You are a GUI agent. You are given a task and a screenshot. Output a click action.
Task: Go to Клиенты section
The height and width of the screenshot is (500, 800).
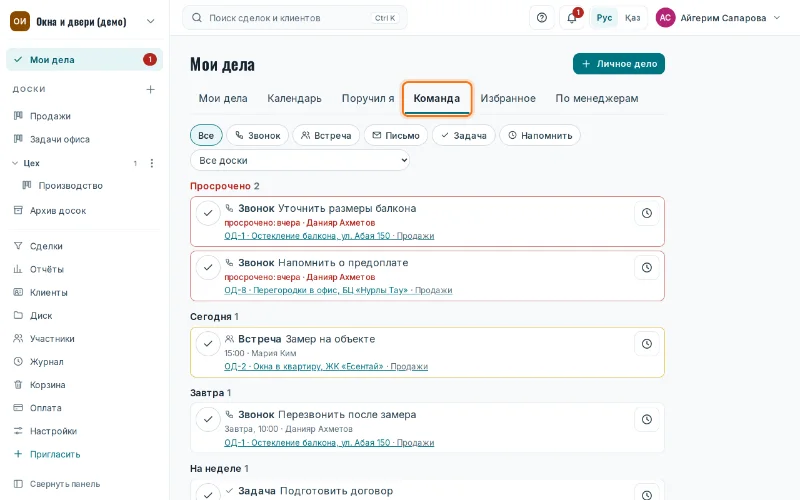84,292
